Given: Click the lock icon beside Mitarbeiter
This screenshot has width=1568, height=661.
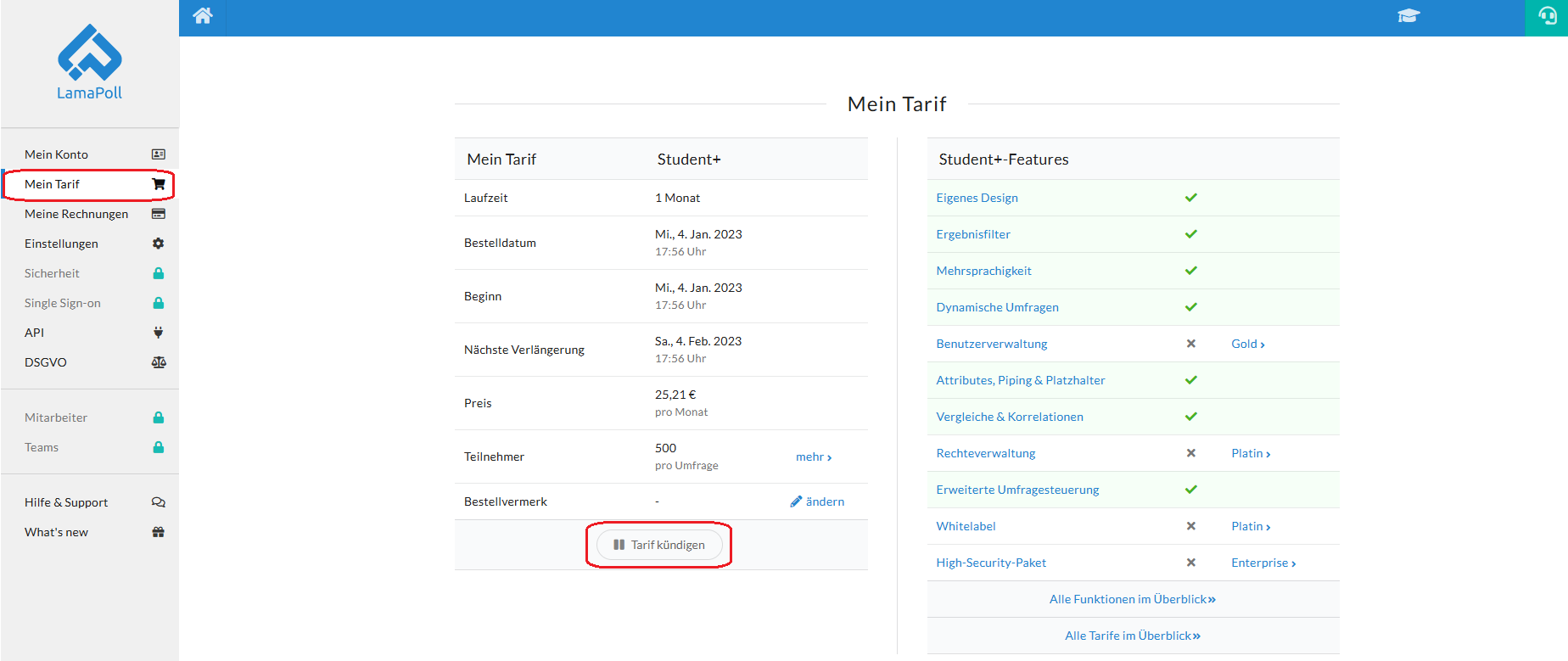Looking at the screenshot, I should coord(159,417).
